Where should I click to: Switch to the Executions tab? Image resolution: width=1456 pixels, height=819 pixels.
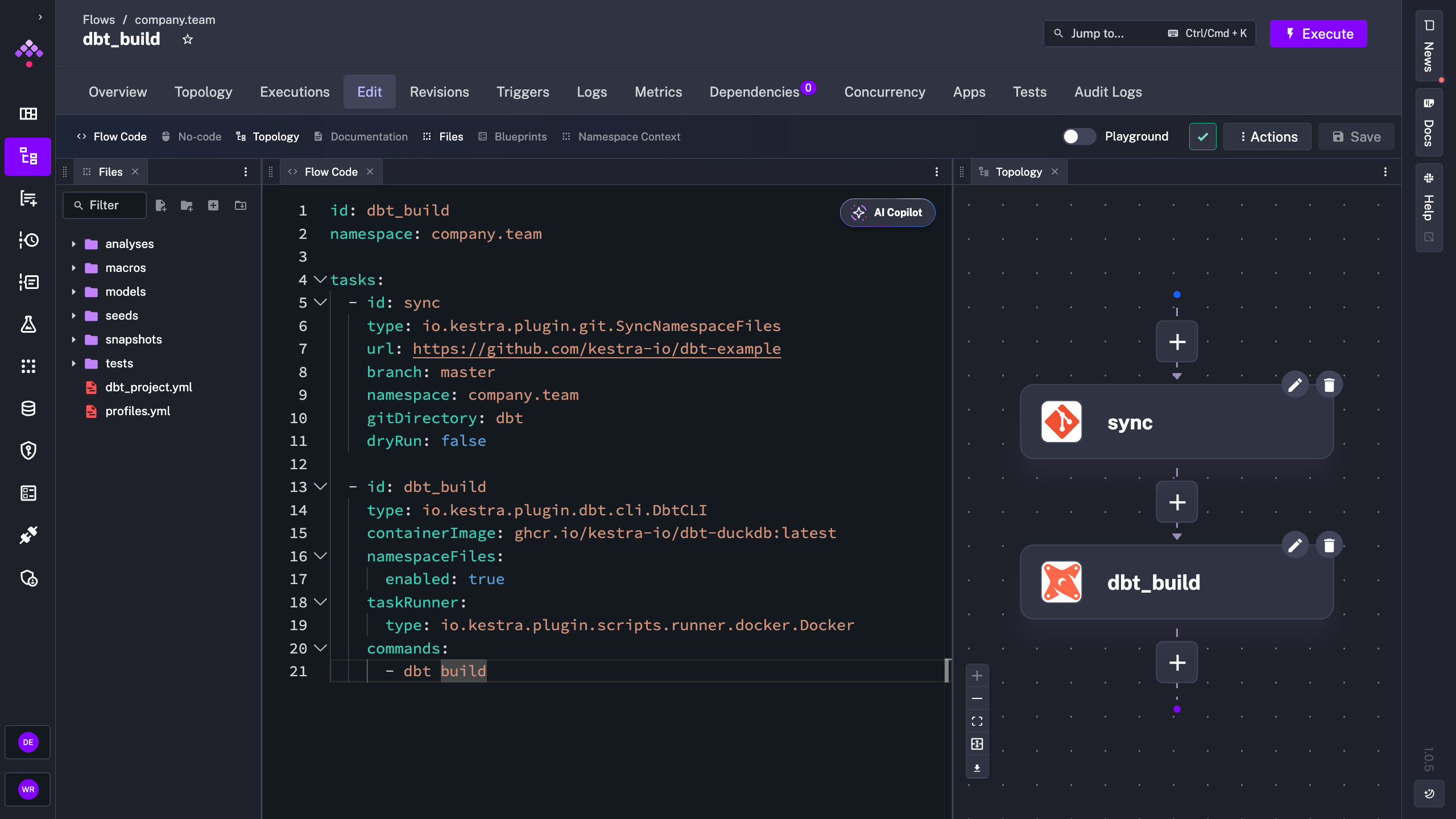[295, 92]
